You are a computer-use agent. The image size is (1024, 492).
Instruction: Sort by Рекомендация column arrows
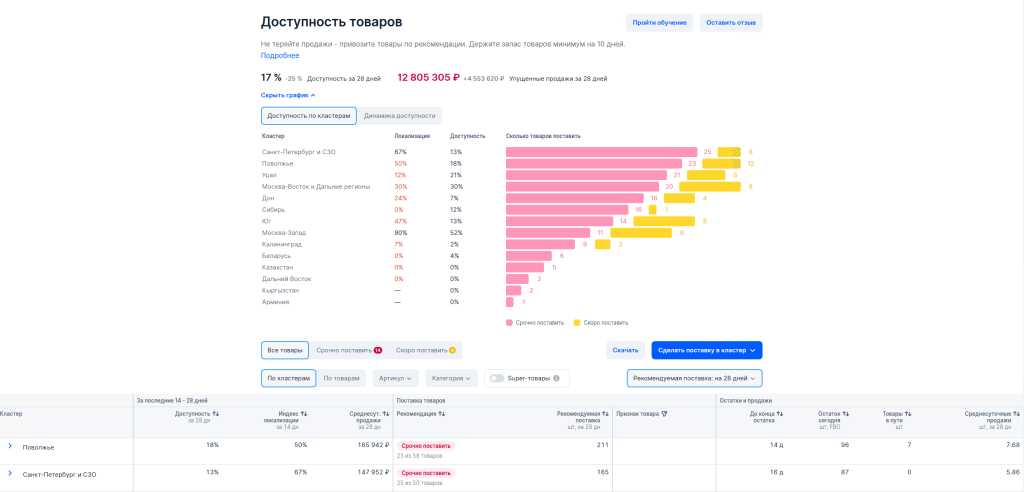tap(442, 414)
